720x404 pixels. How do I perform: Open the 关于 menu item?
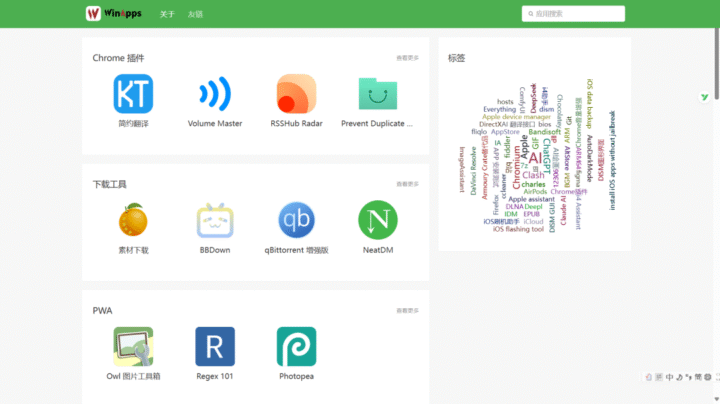click(x=167, y=14)
